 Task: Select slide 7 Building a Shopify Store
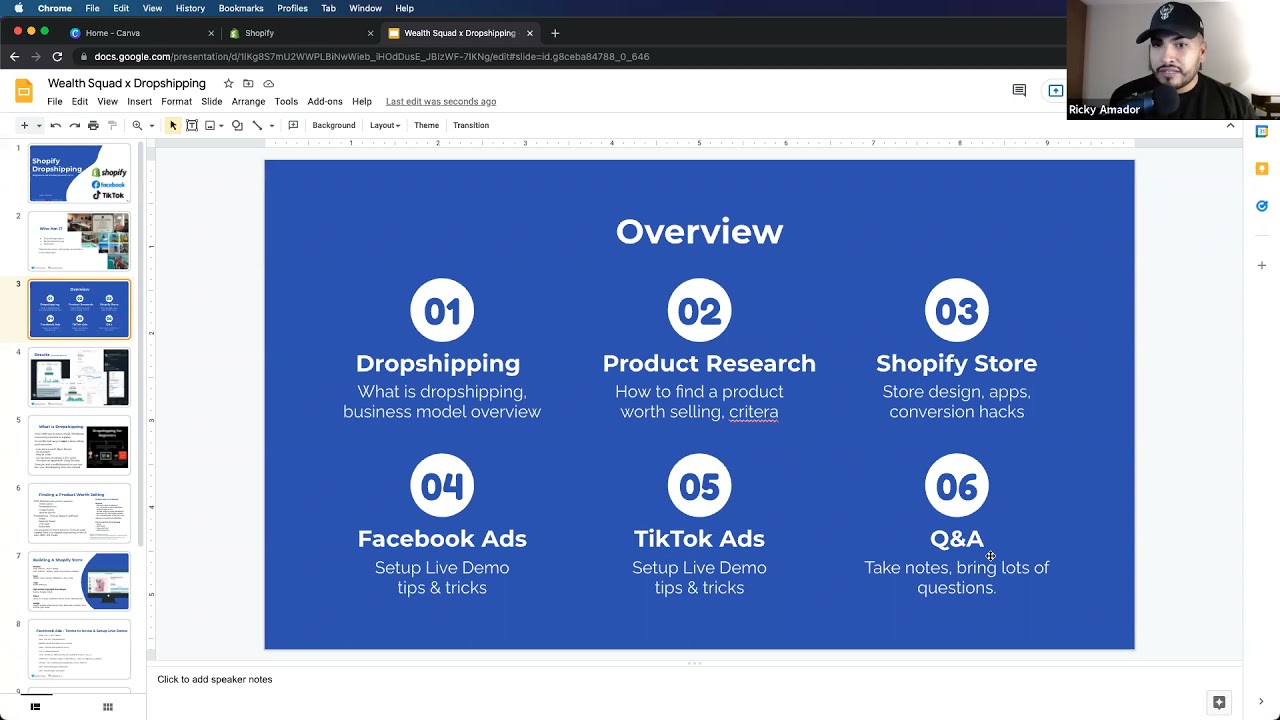pyautogui.click(x=79, y=581)
